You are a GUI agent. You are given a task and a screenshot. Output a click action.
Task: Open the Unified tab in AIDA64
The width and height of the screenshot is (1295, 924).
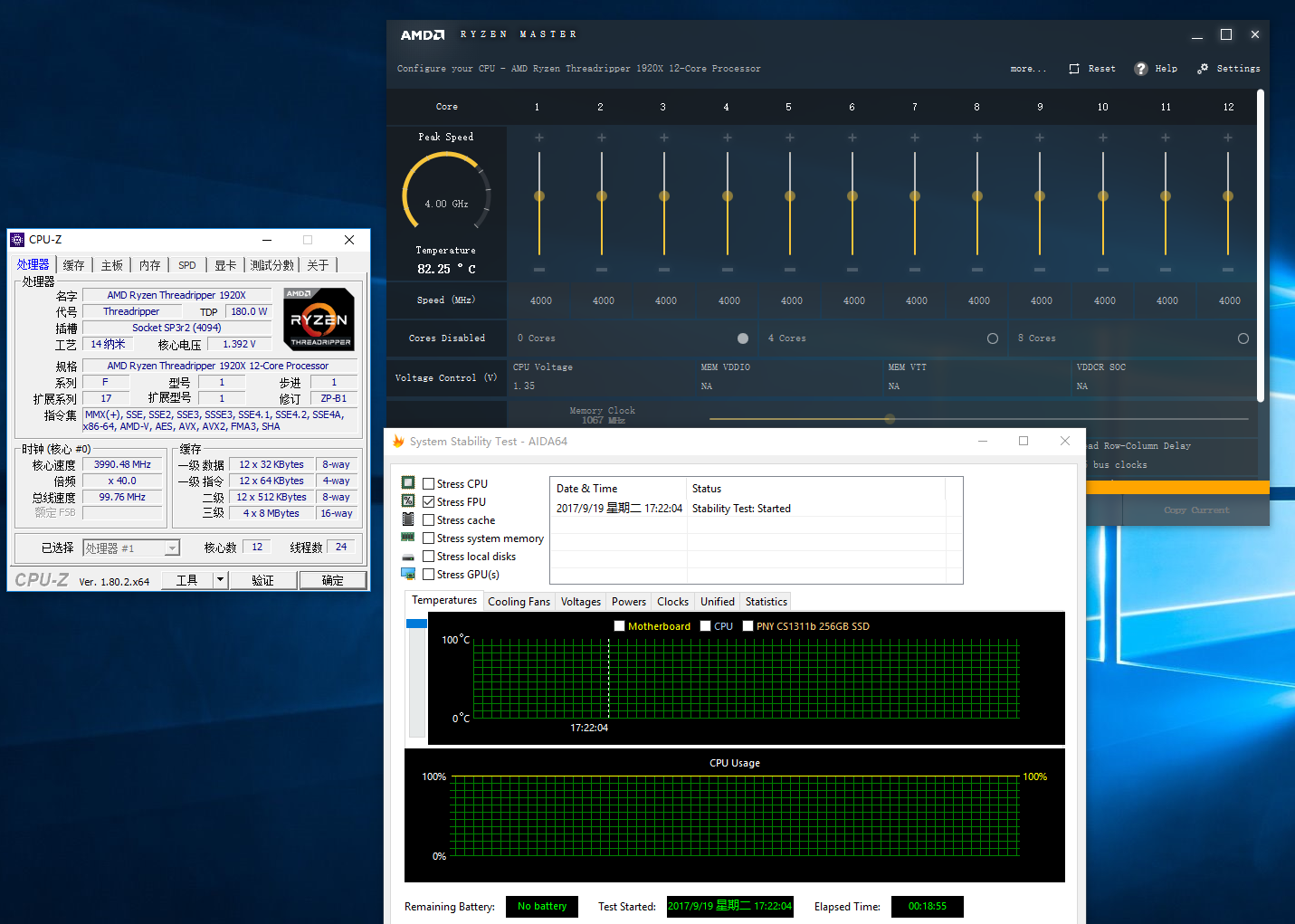pos(718,602)
